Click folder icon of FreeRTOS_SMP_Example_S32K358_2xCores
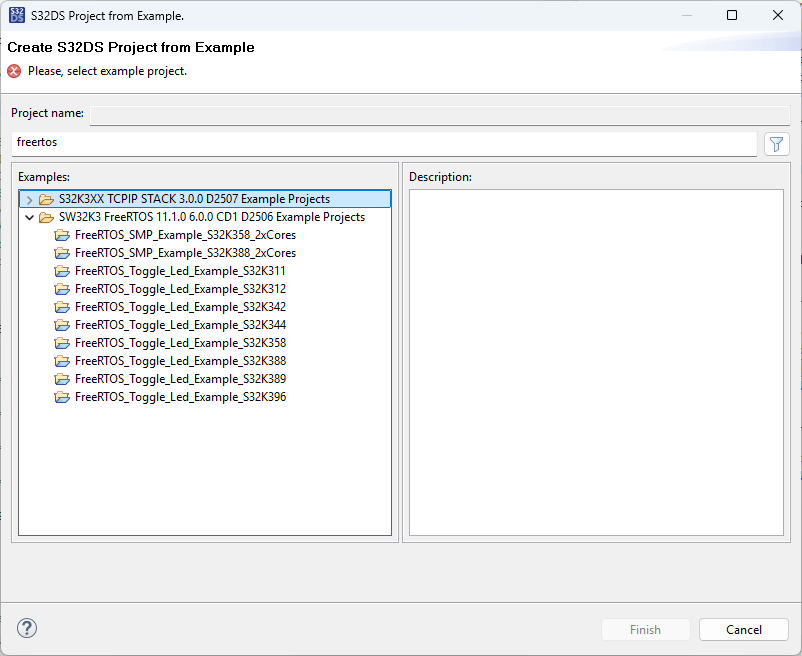Screen dimensions: 802x656 tap(62, 235)
